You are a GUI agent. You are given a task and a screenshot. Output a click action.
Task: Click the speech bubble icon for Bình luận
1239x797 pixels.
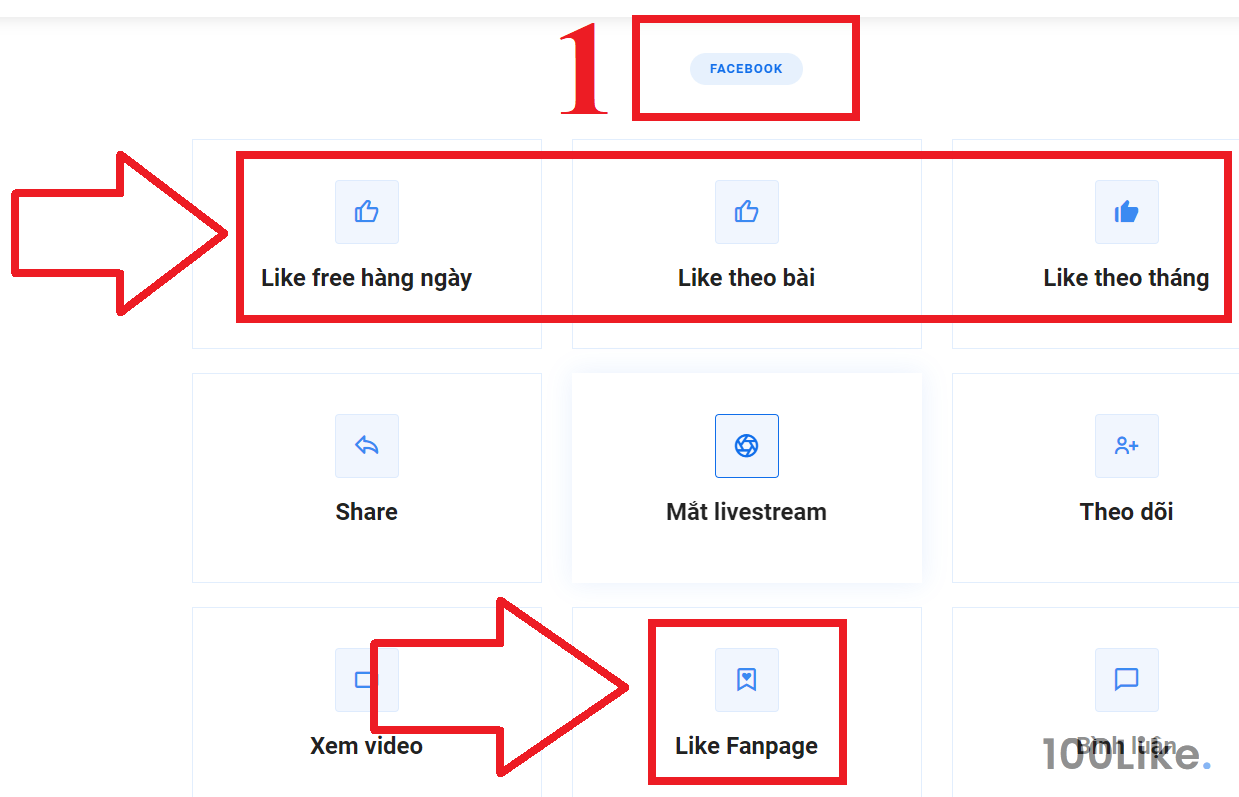(1126, 680)
